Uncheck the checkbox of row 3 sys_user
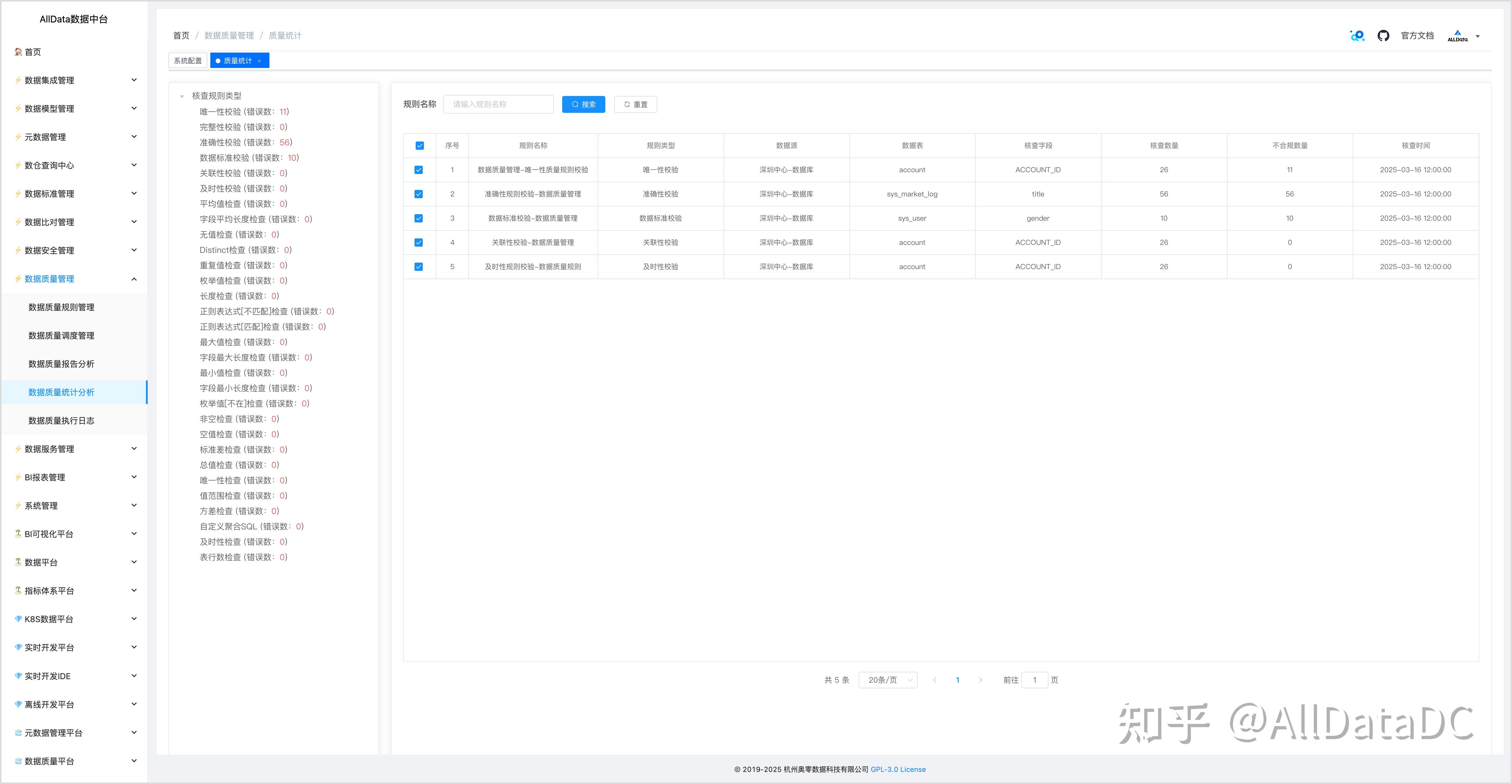Image resolution: width=1512 pixels, height=784 pixels. (x=419, y=218)
